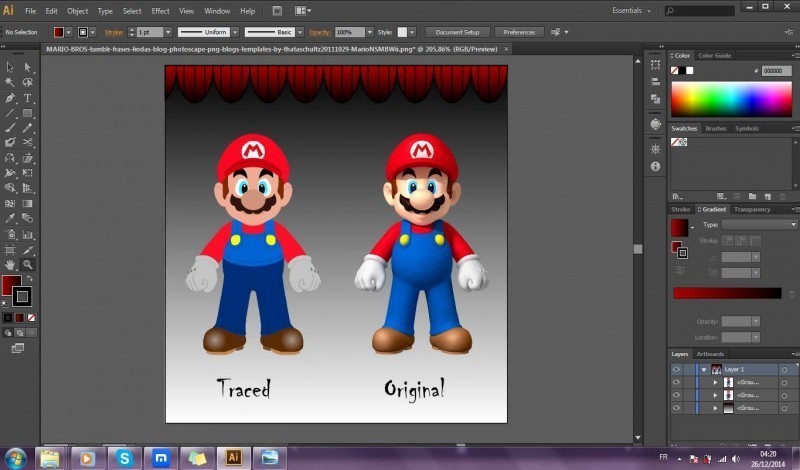Select the Paintbrush tool
The image size is (800, 470).
click(10, 128)
